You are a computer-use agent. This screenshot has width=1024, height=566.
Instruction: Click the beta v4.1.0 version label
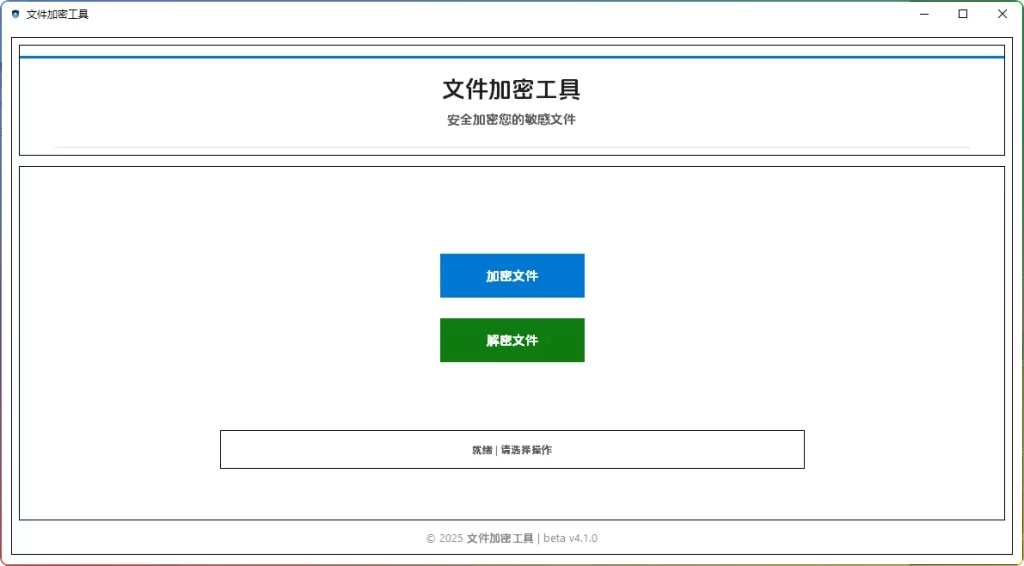(570, 538)
